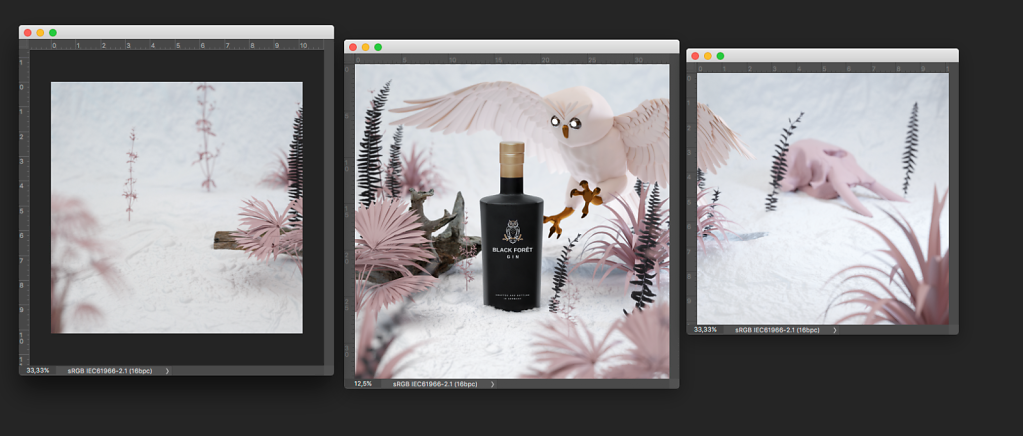Click the title bar of the middle window
Viewport: 1023px width, 436px height.
[x=512, y=47]
